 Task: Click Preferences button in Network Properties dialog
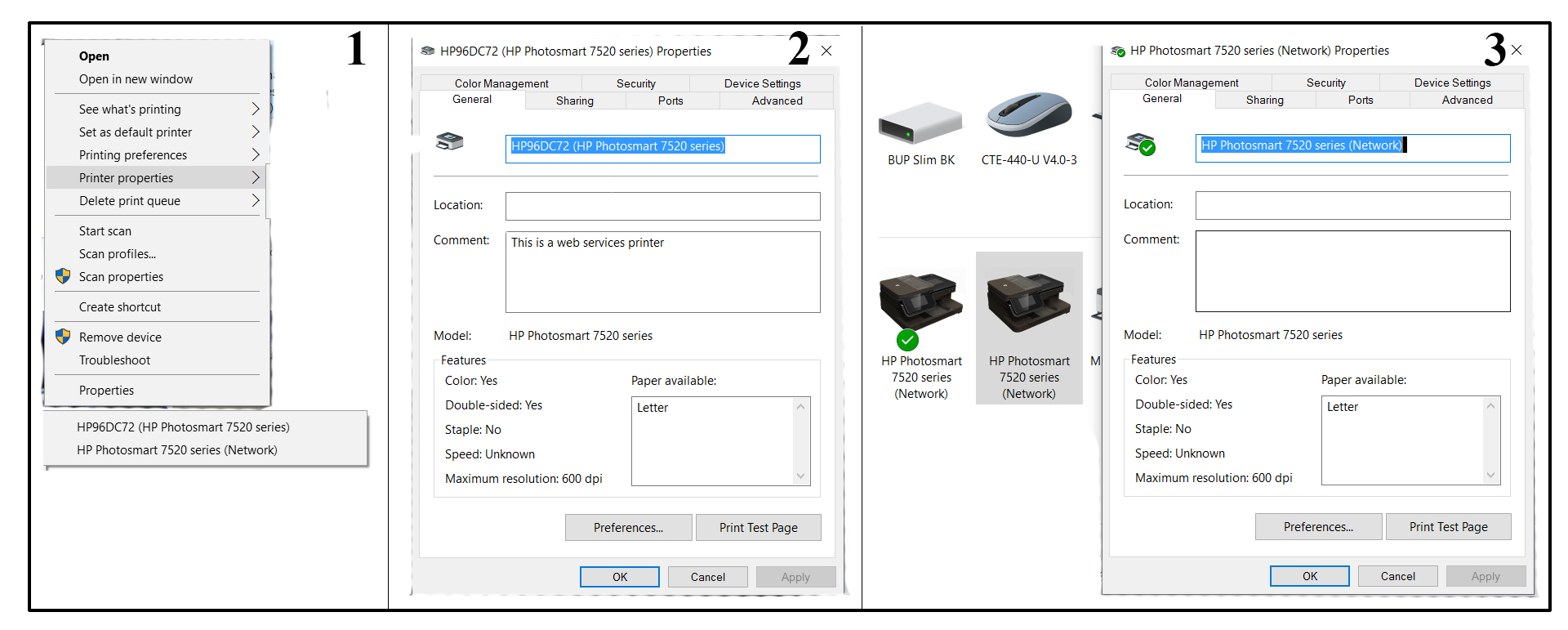1317,527
